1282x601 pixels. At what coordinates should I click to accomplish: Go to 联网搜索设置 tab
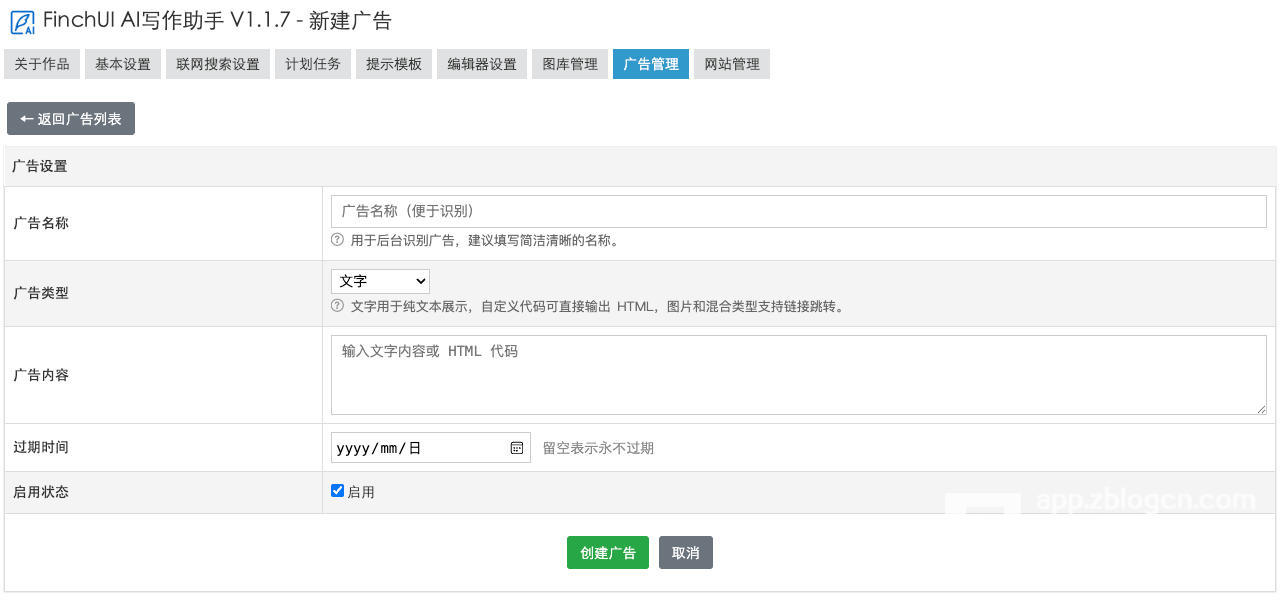coord(218,64)
